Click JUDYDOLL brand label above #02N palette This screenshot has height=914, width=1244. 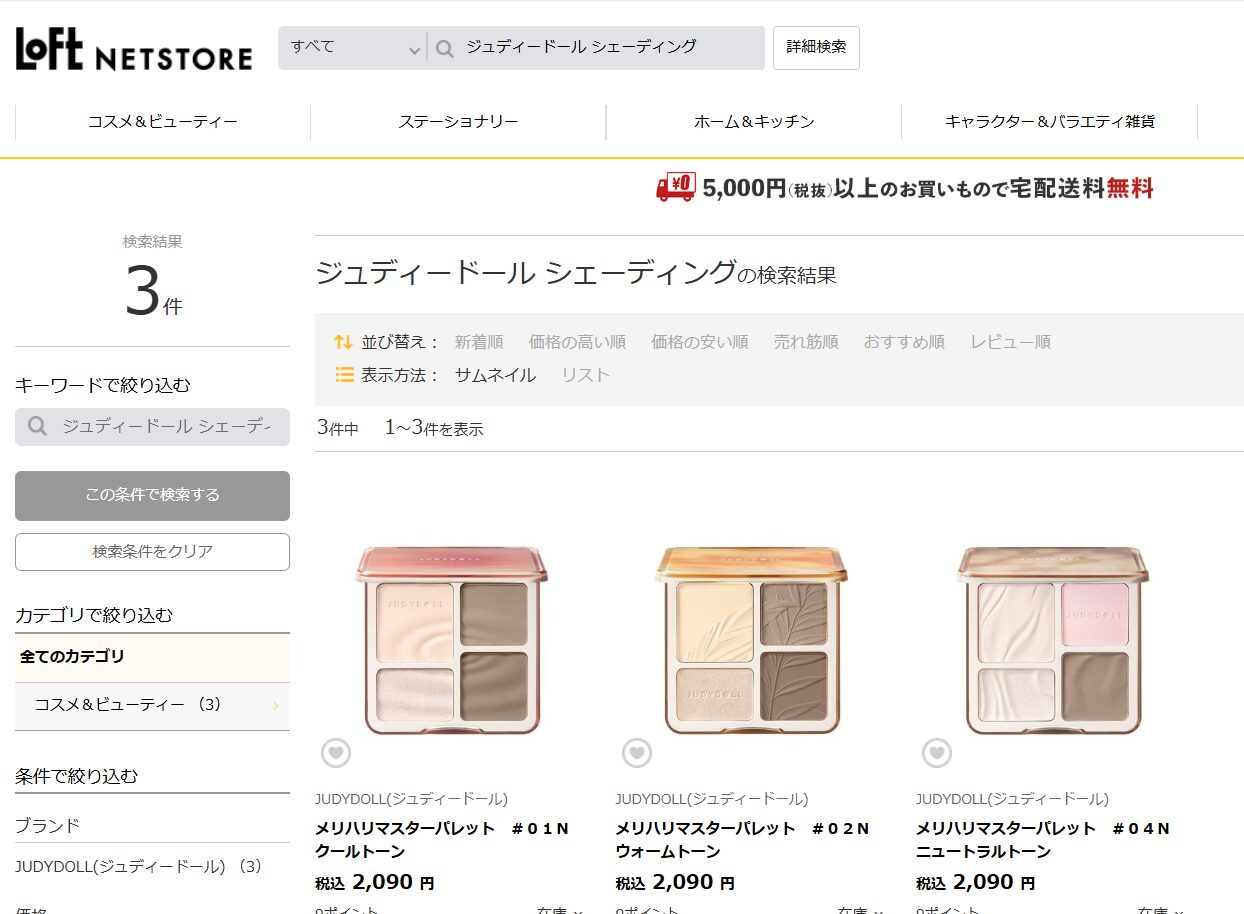click(x=712, y=799)
